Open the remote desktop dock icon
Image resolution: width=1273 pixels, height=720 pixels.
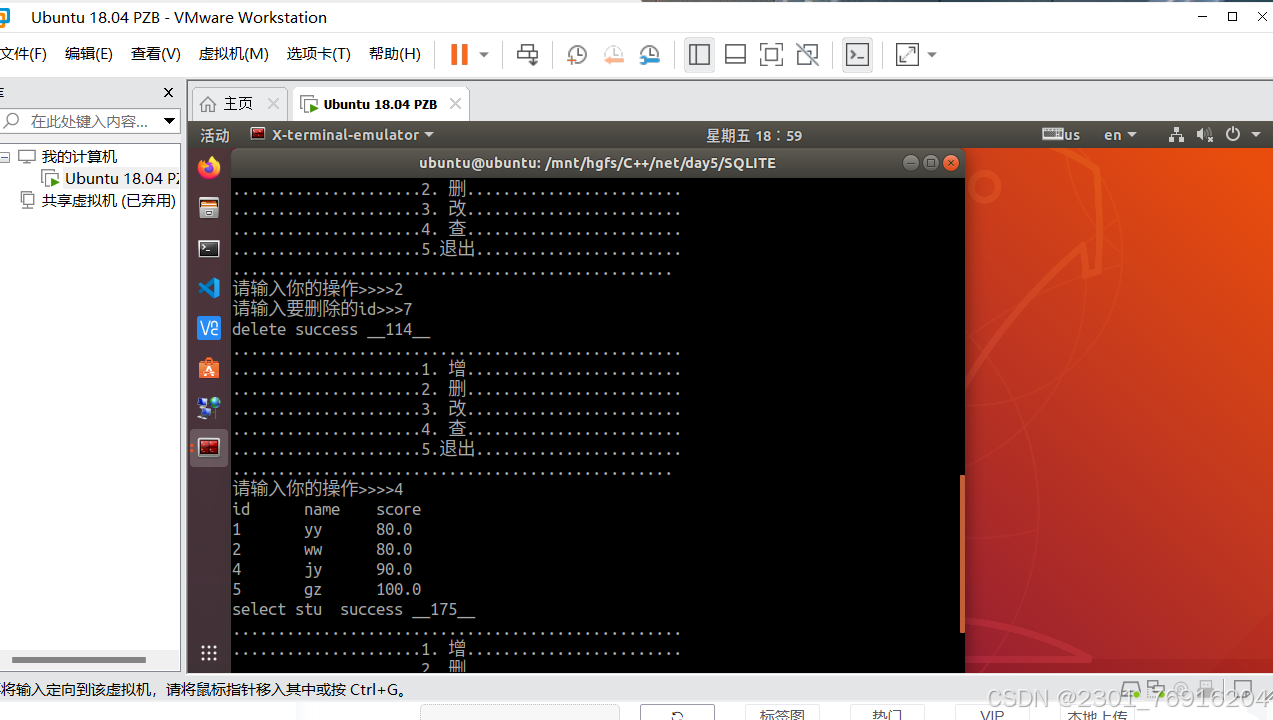click(x=209, y=408)
